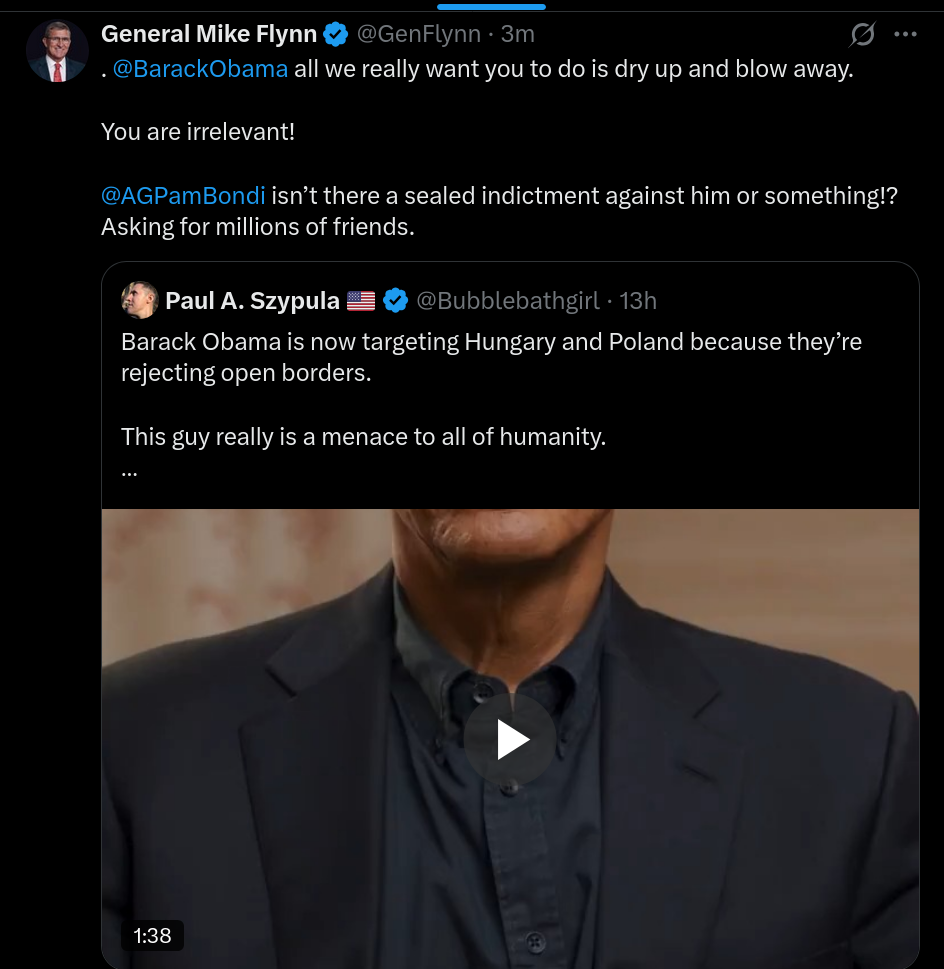Image resolution: width=944 pixels, height=969 pixels.
Task: Click the @GenFlynn handle
Action: coord(421,34)
